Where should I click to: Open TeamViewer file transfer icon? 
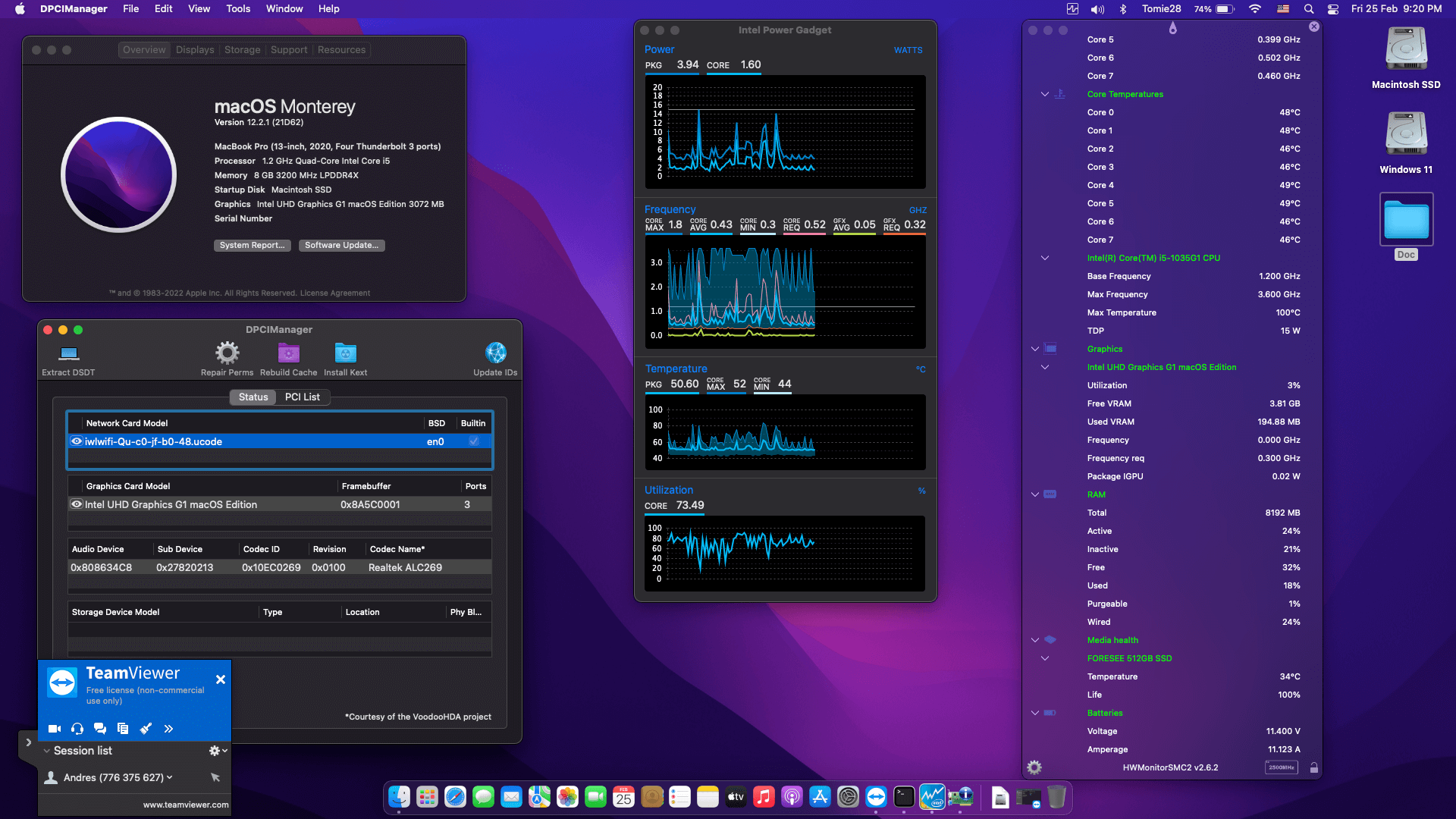pyautogui.click(x=123, y=729)
